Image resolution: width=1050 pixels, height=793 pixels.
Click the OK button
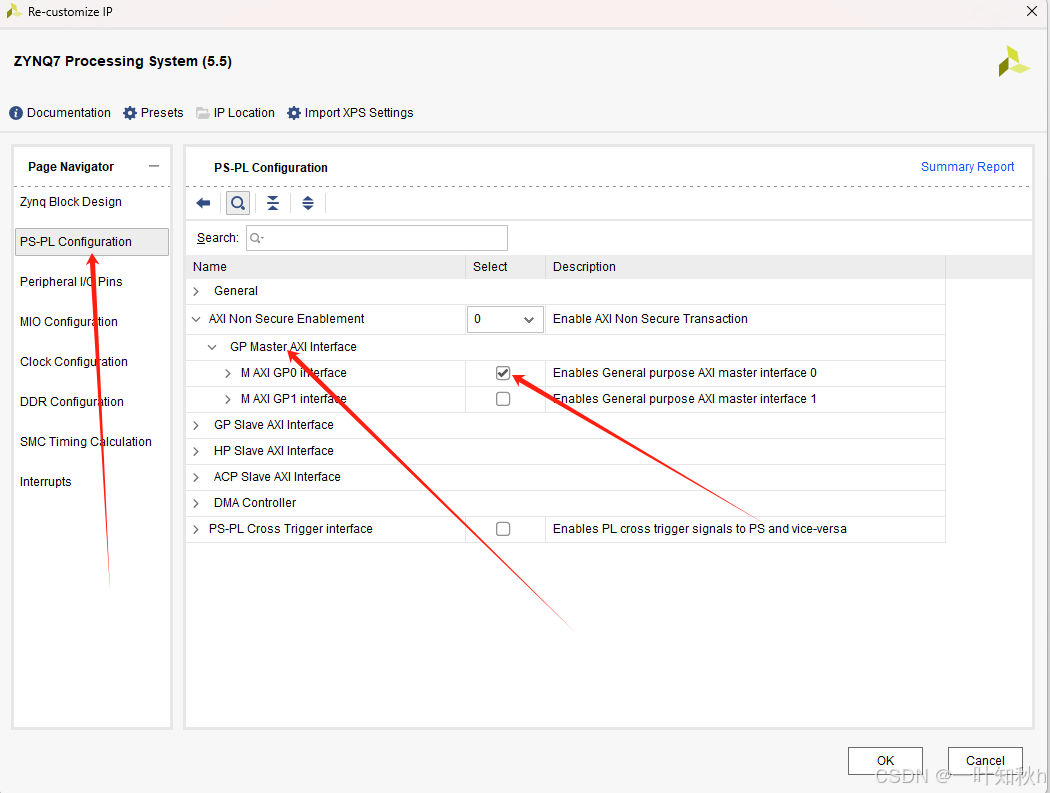tap(885, 761)
